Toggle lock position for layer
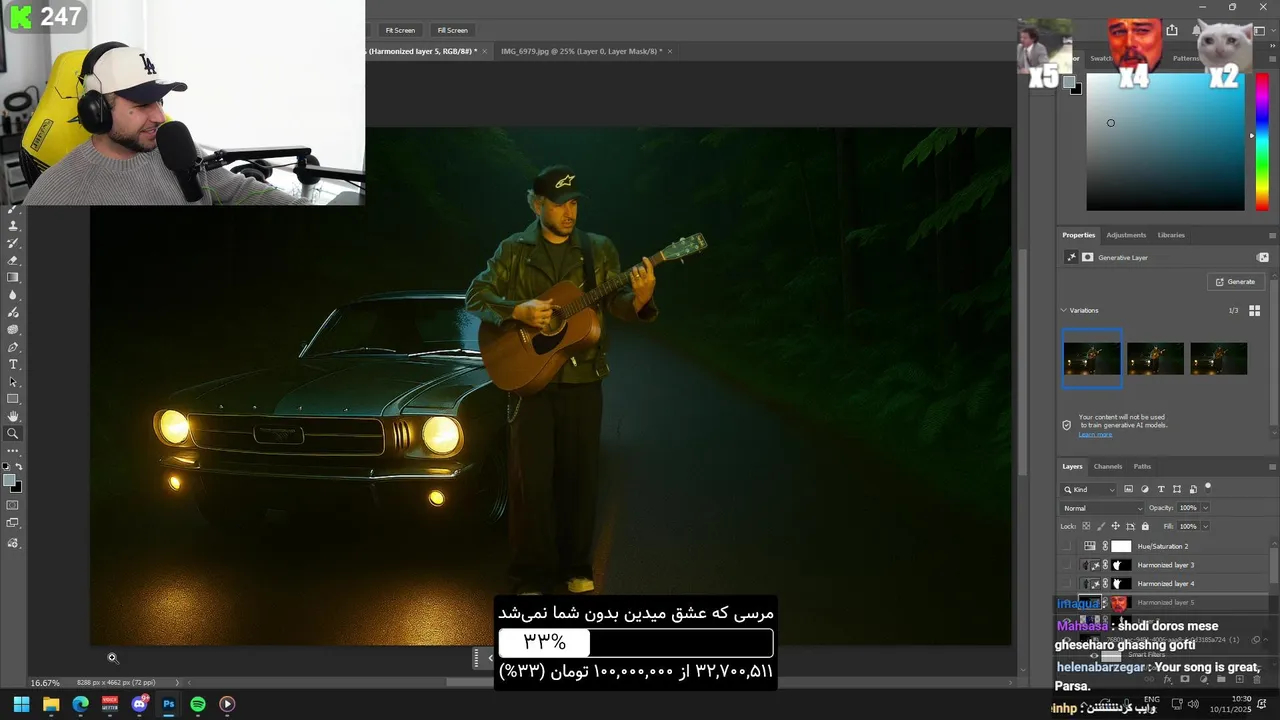 point(1116,526)
